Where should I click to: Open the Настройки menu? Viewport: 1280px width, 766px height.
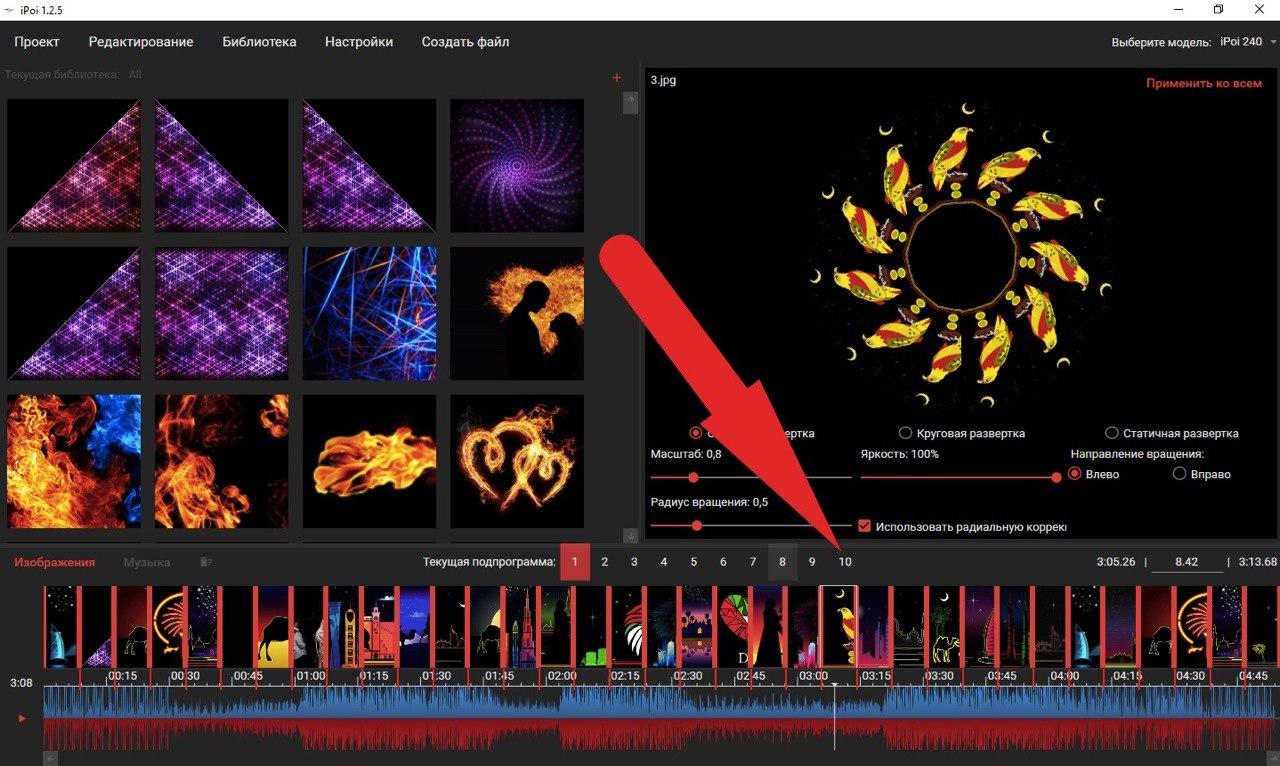pos(359,42)
